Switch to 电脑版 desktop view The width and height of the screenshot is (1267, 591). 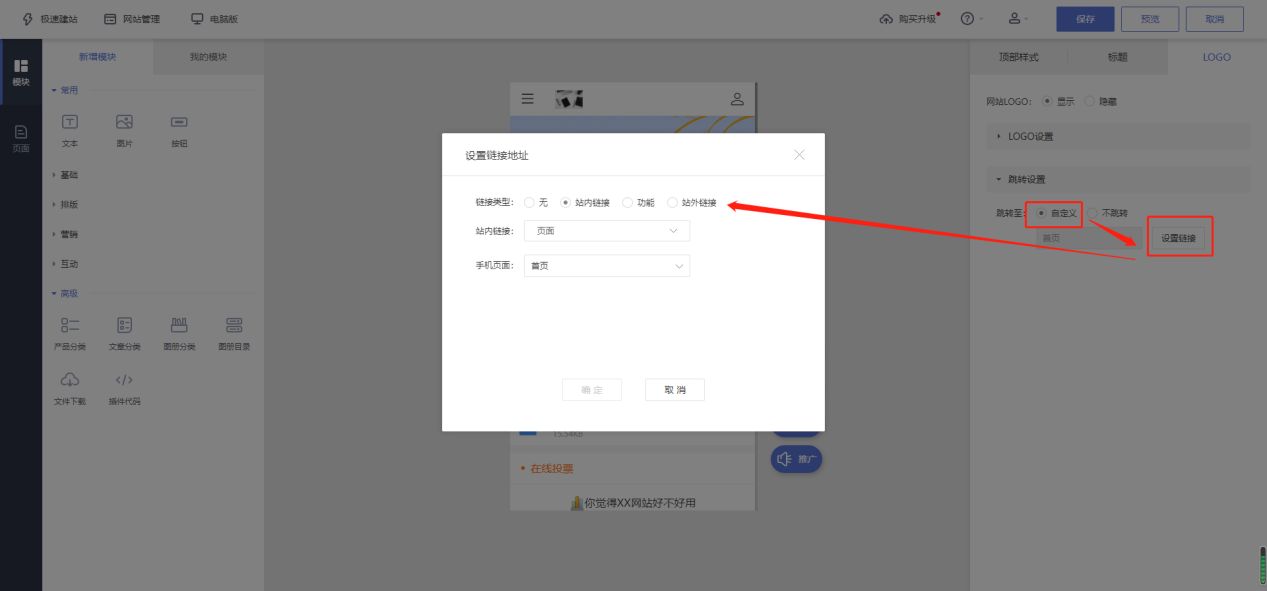214,19
